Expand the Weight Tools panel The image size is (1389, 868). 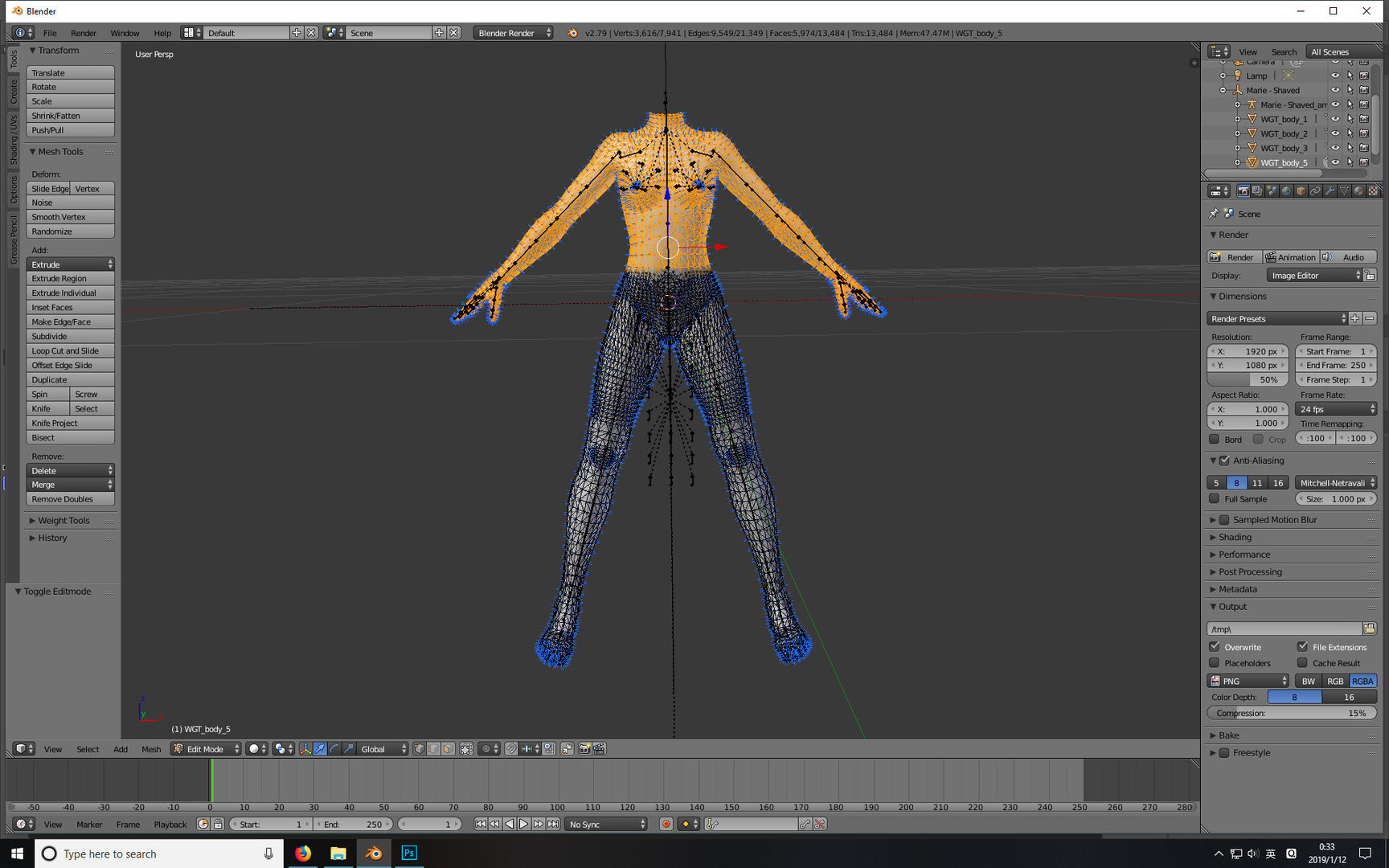click(x=64, y=521)
